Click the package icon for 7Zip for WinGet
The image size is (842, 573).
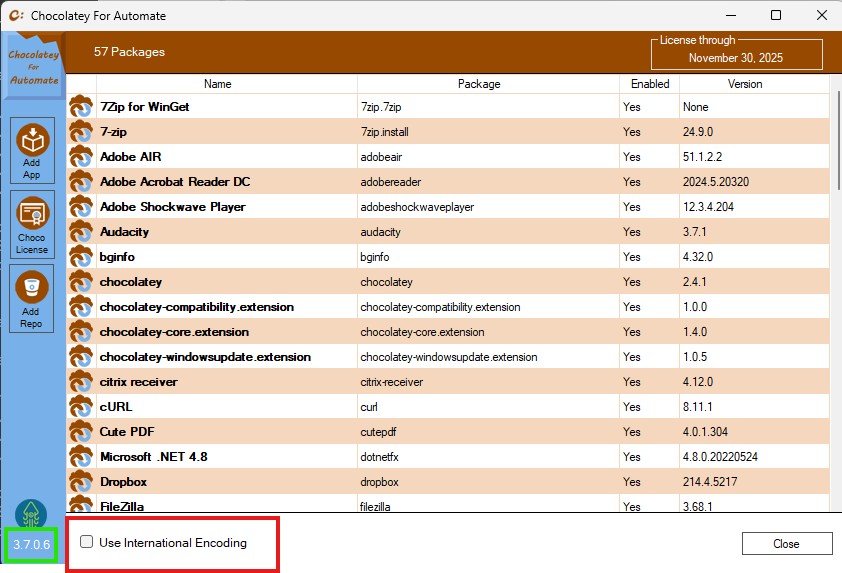point(81,106)
